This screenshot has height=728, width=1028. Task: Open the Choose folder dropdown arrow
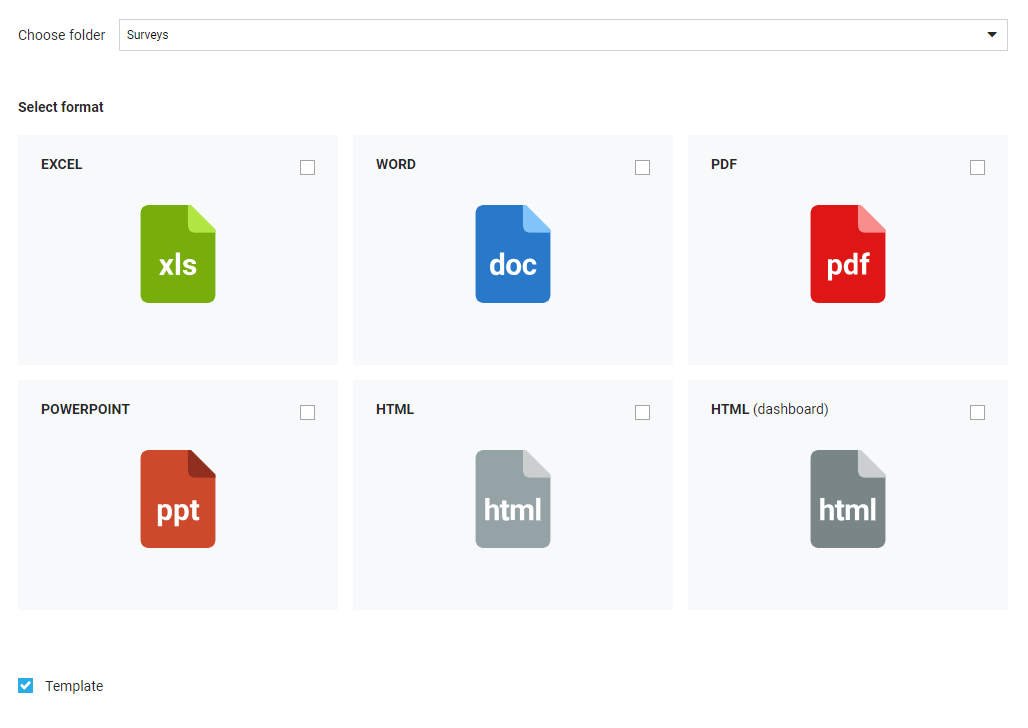[992, 35]
